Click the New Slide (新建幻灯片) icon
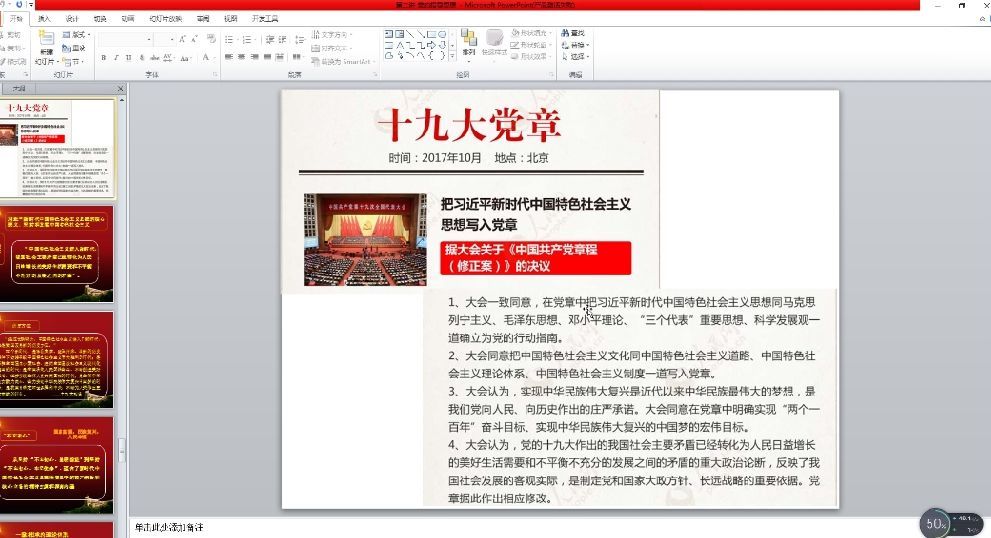Image resolution: width=991 pixels, height=538 pixels. pos(46,42)
